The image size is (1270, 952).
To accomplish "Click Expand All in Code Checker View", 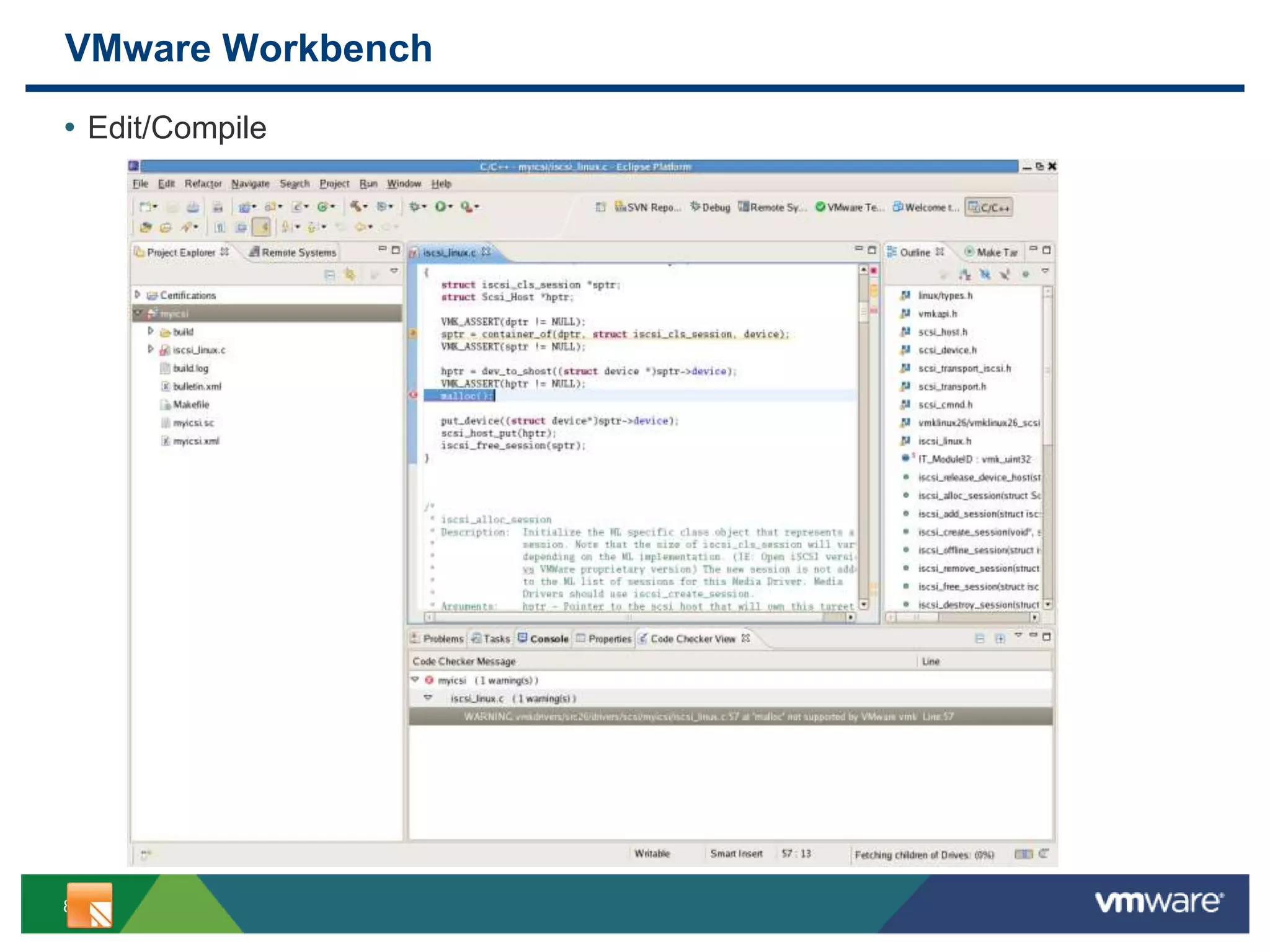I will (x=1000, y=638).
